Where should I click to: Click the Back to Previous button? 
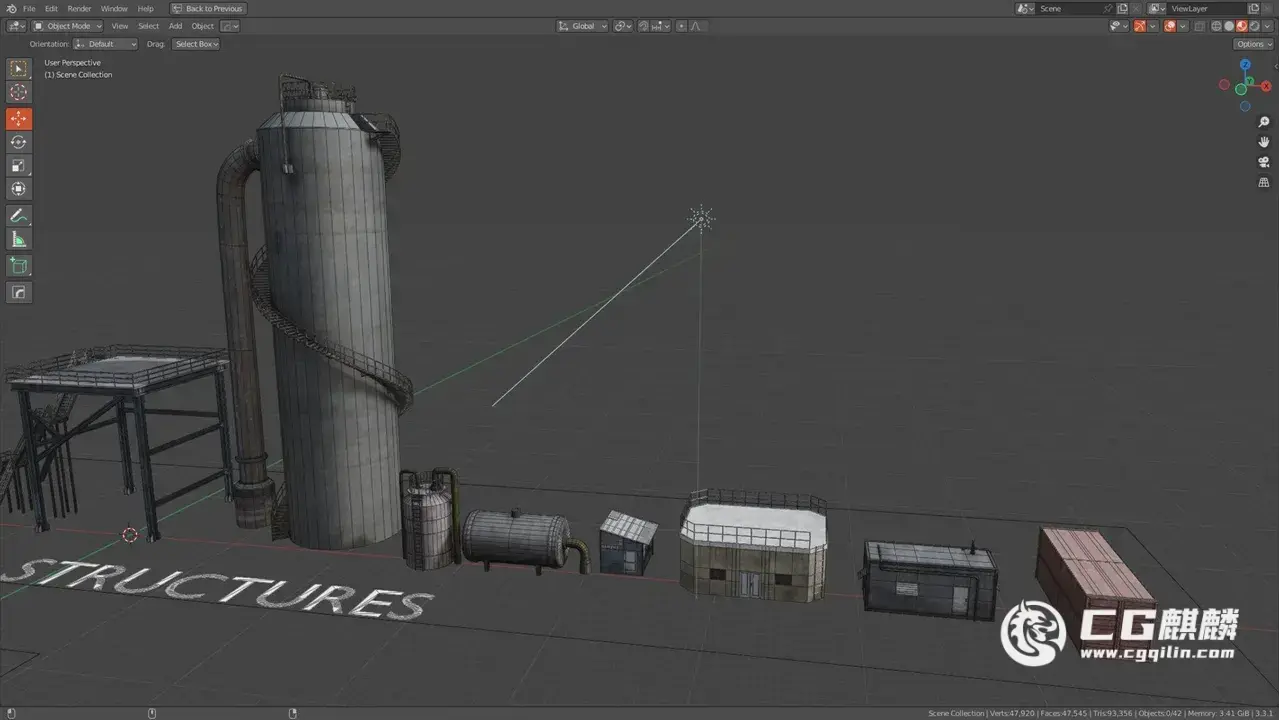coord(208,9)
